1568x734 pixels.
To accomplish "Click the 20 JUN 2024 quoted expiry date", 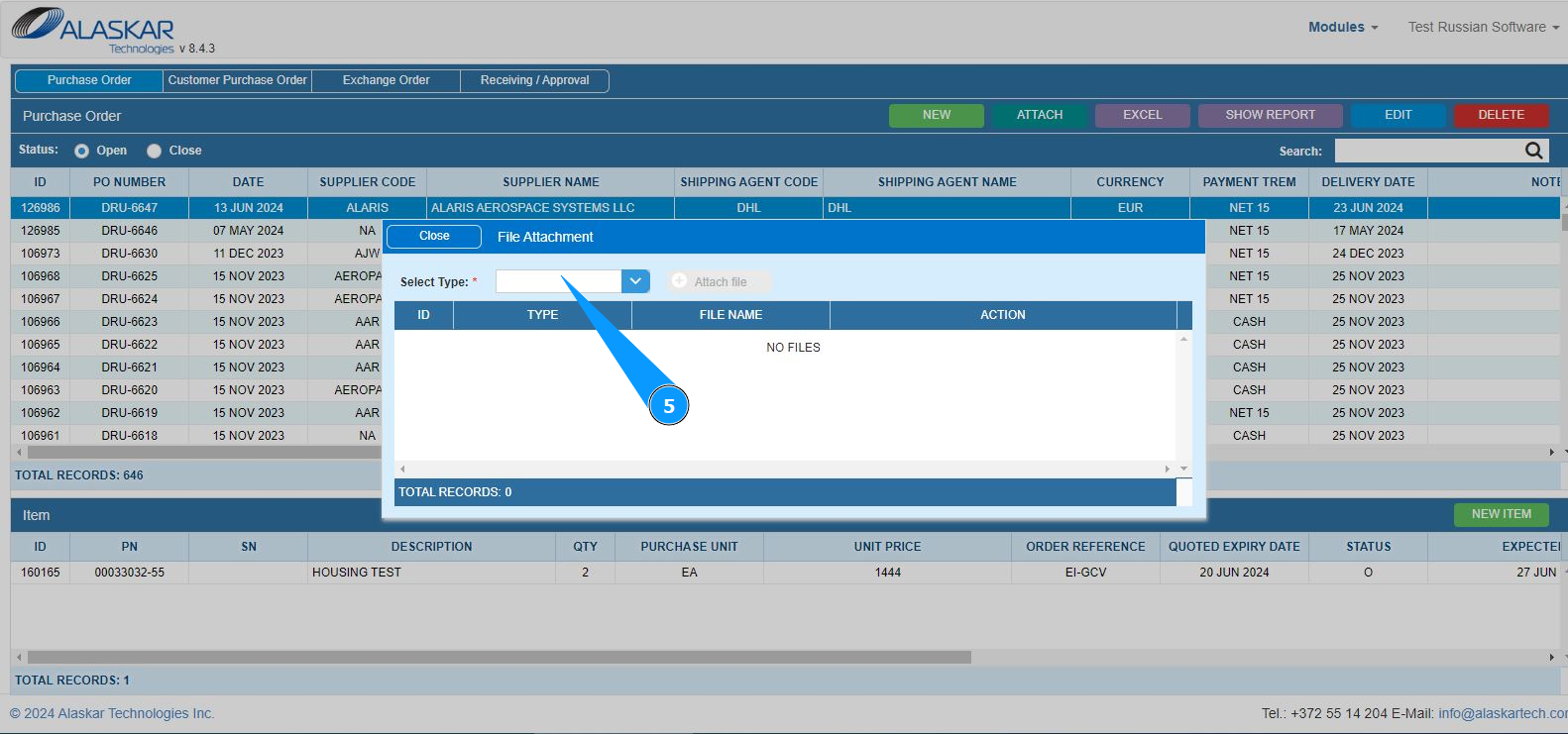I will (x=1235, y=573).
